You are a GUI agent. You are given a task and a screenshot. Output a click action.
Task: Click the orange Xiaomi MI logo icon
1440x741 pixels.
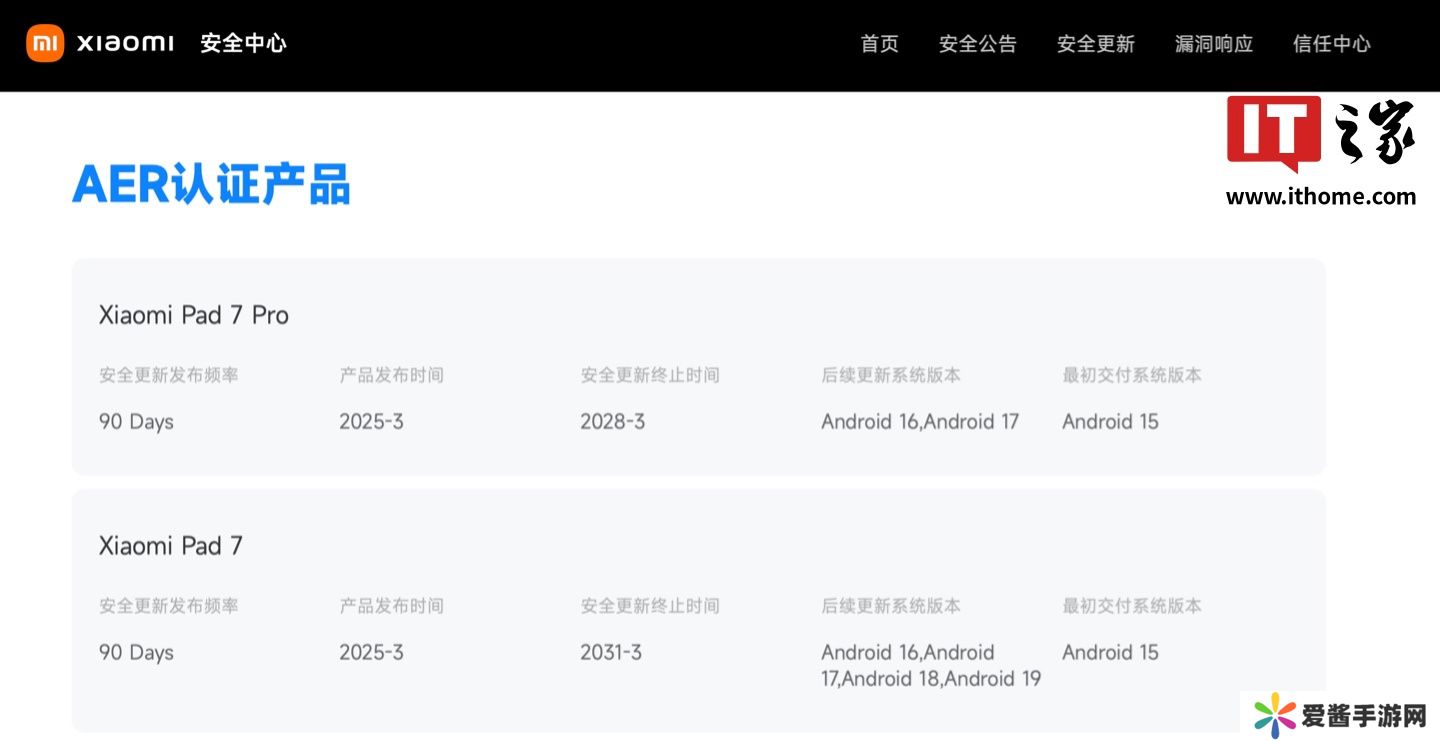tap(45, 43)
